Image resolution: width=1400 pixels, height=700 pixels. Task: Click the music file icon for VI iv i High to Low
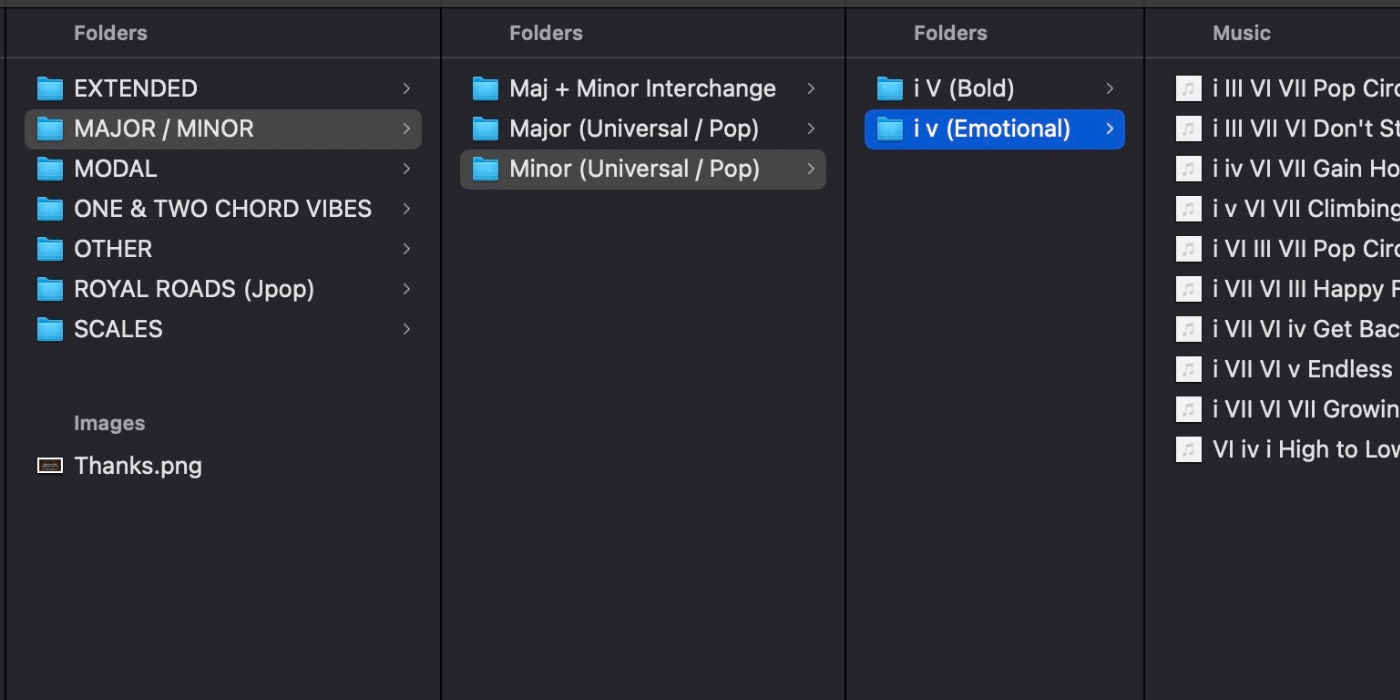[1188, 450]
